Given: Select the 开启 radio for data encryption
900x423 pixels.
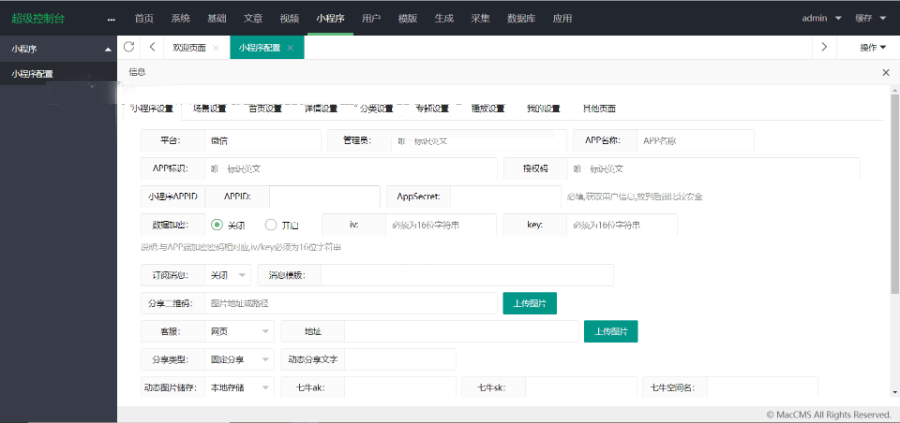Looking at the screenshot, I should (x=271, y=225).
